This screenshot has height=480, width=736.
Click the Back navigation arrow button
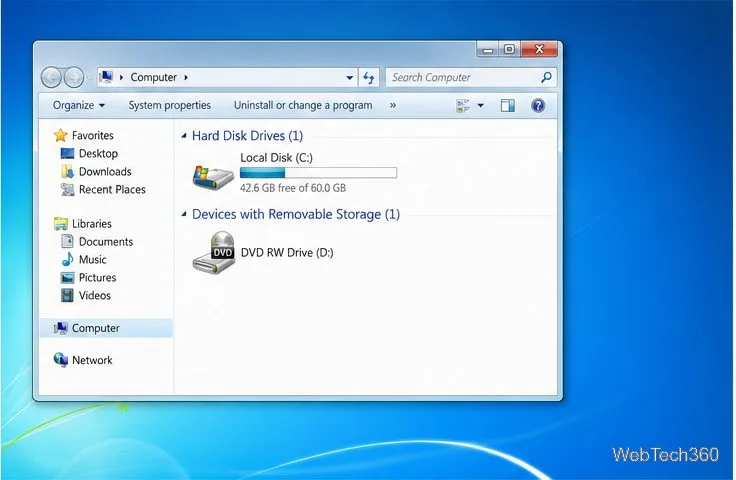[x=51, y=77]
